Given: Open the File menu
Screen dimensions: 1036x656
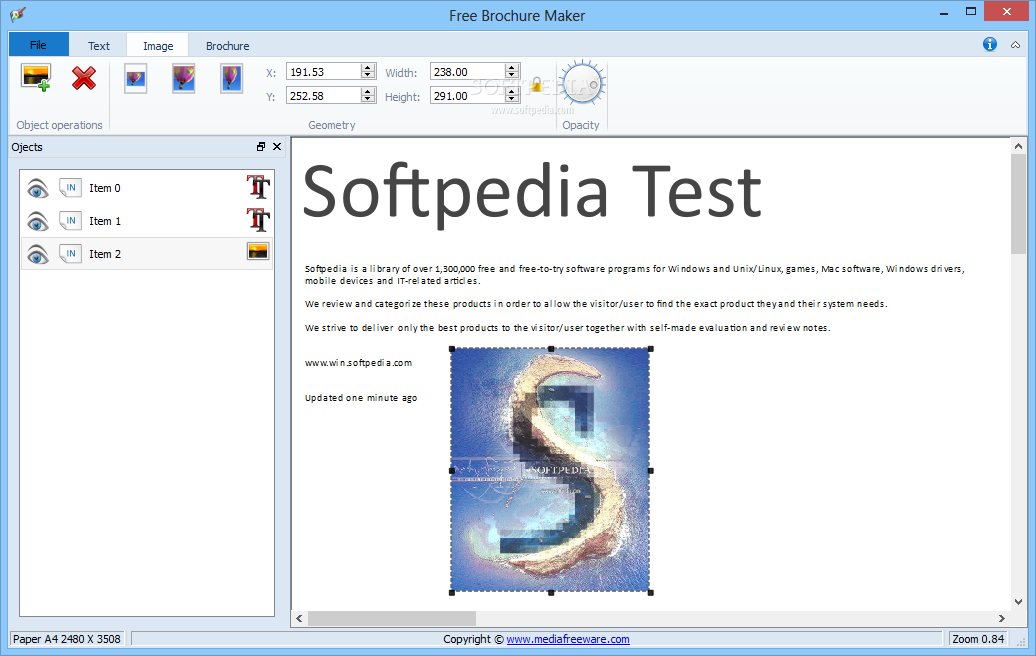Looking at the screenshot, I should coord(38,45).
